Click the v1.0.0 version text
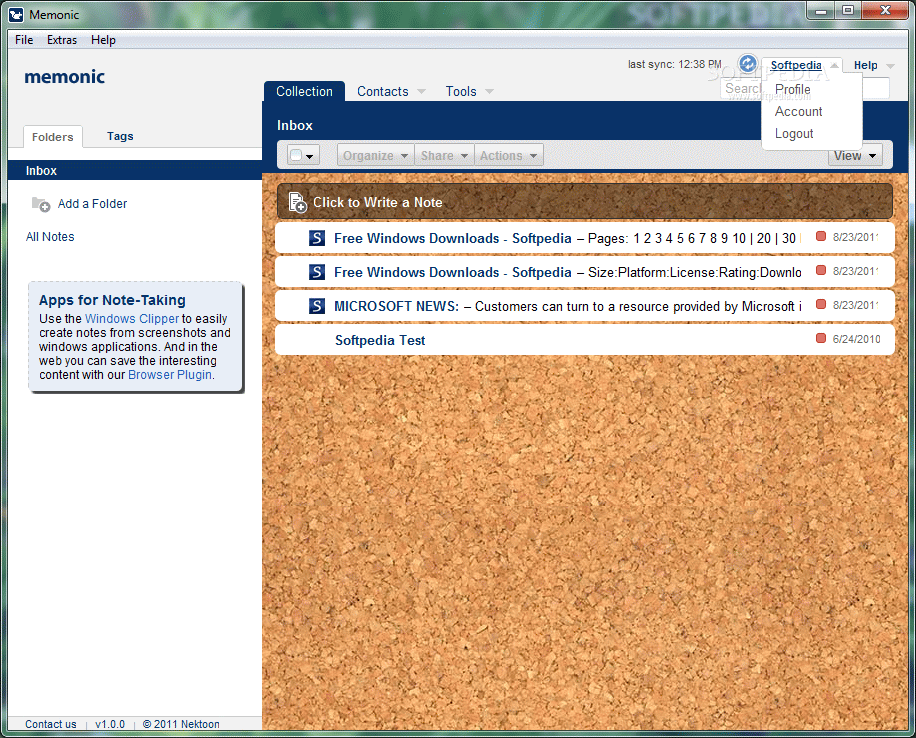Viewport: 916px width, 738px height. click(x=110, y=724)
